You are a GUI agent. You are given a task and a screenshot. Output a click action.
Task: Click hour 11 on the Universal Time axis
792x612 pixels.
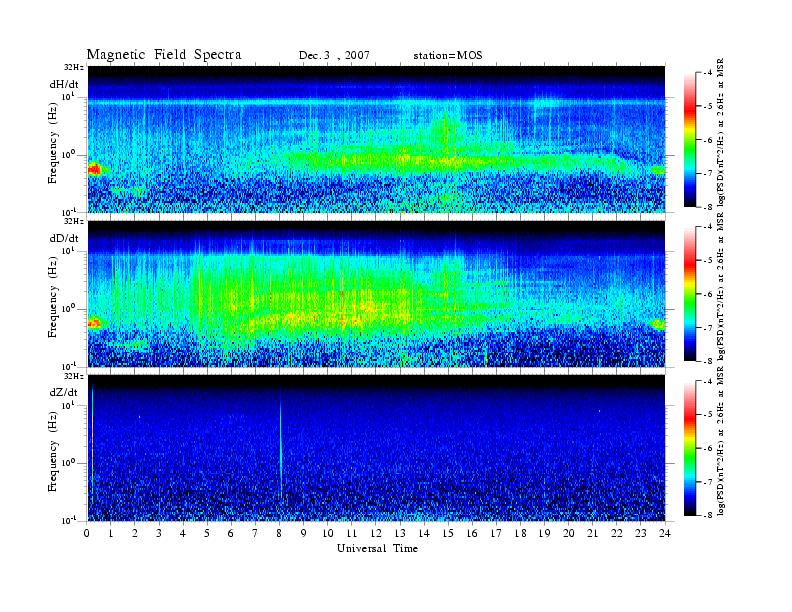click(x=352, y=533)
